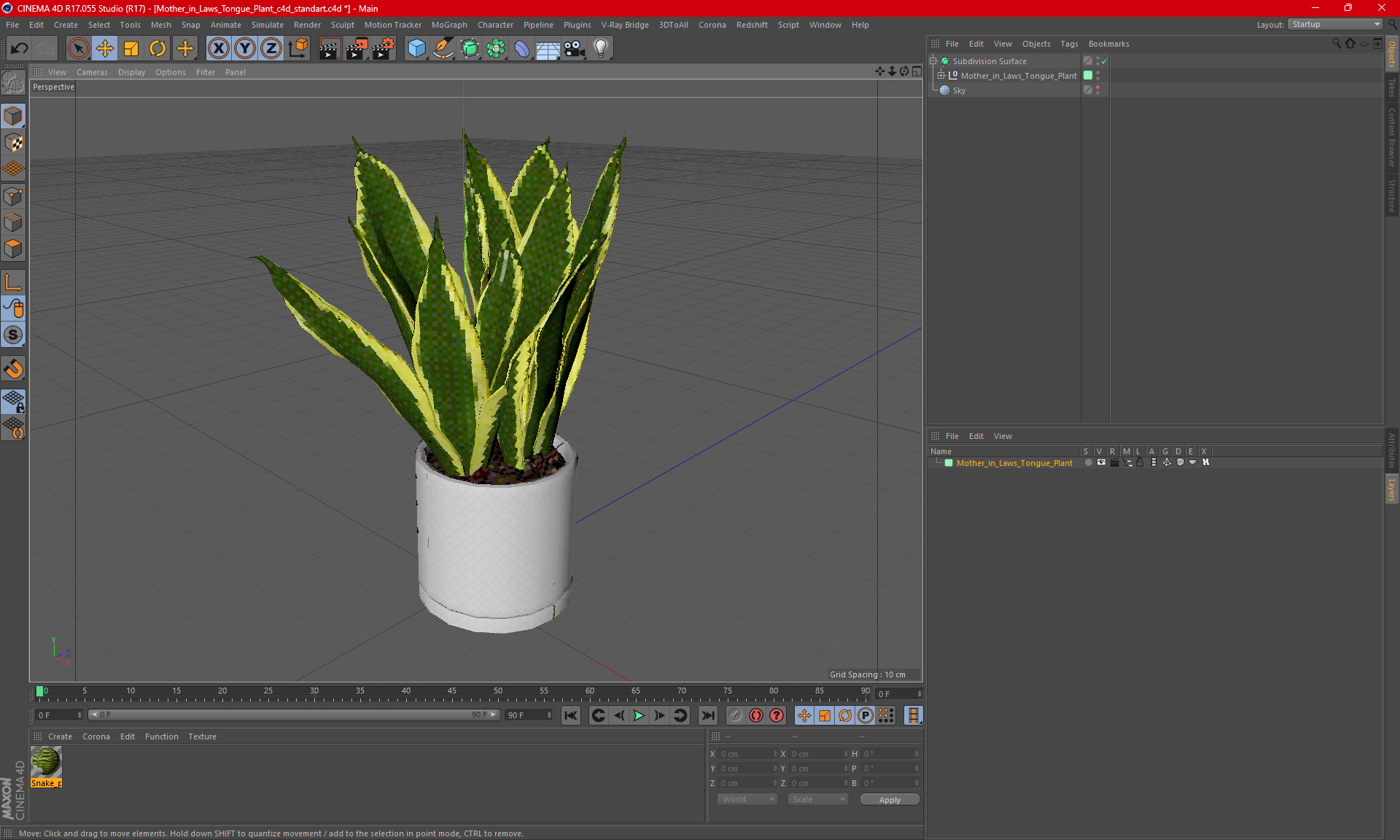Toggle layer Solo dot for plant layer
1400x840 pixels.
click(1088, 462)
